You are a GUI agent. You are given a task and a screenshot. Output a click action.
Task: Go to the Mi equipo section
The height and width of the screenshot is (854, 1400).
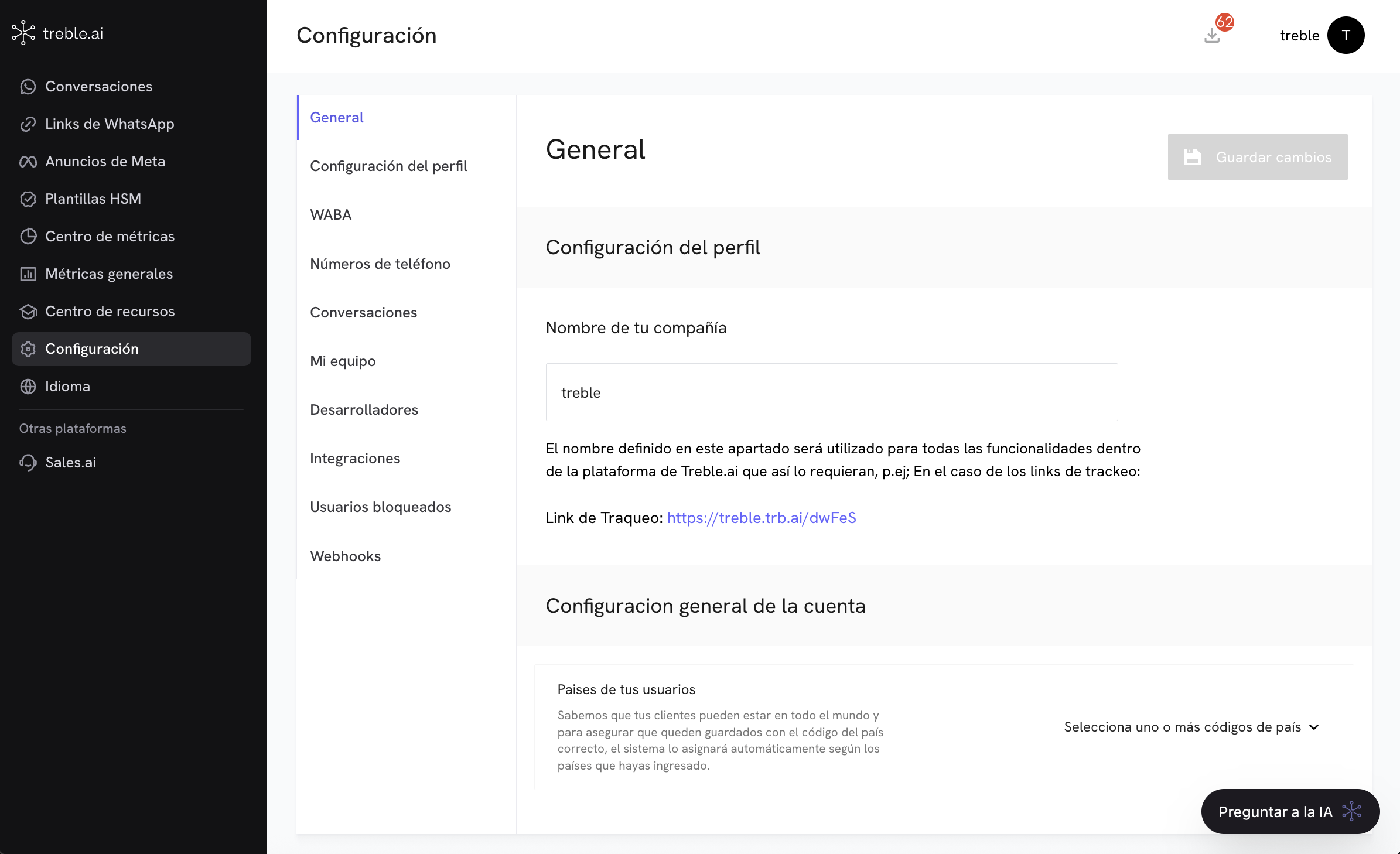click(x=343, y=361)
